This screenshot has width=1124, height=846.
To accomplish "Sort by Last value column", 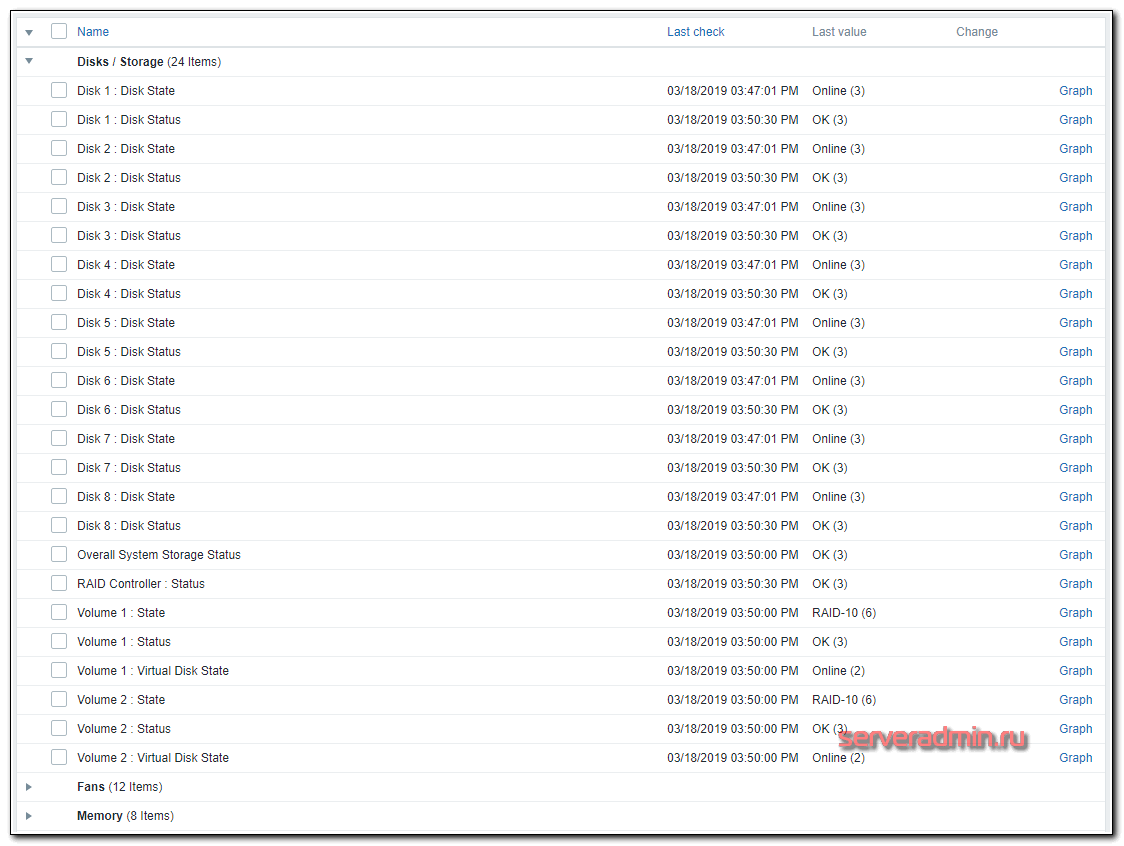I will point(838,32).
